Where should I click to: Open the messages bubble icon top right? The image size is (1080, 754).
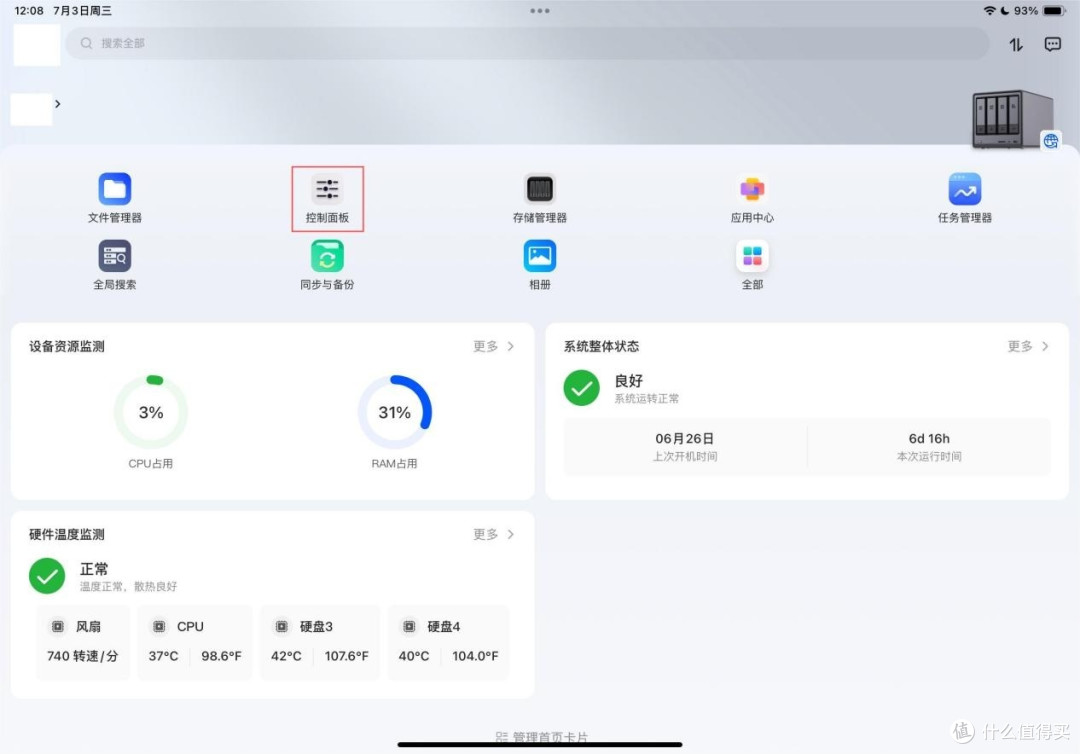tap(1052, 44)
